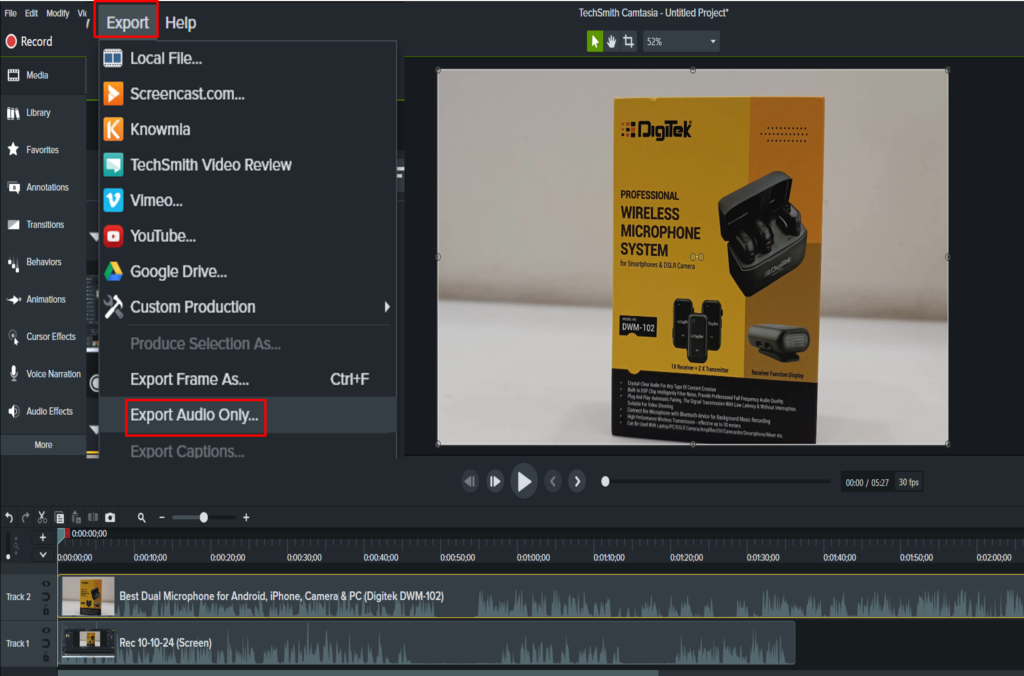Choose YouTube... export option
The image size is (1024, 676).
pos(248,236)
